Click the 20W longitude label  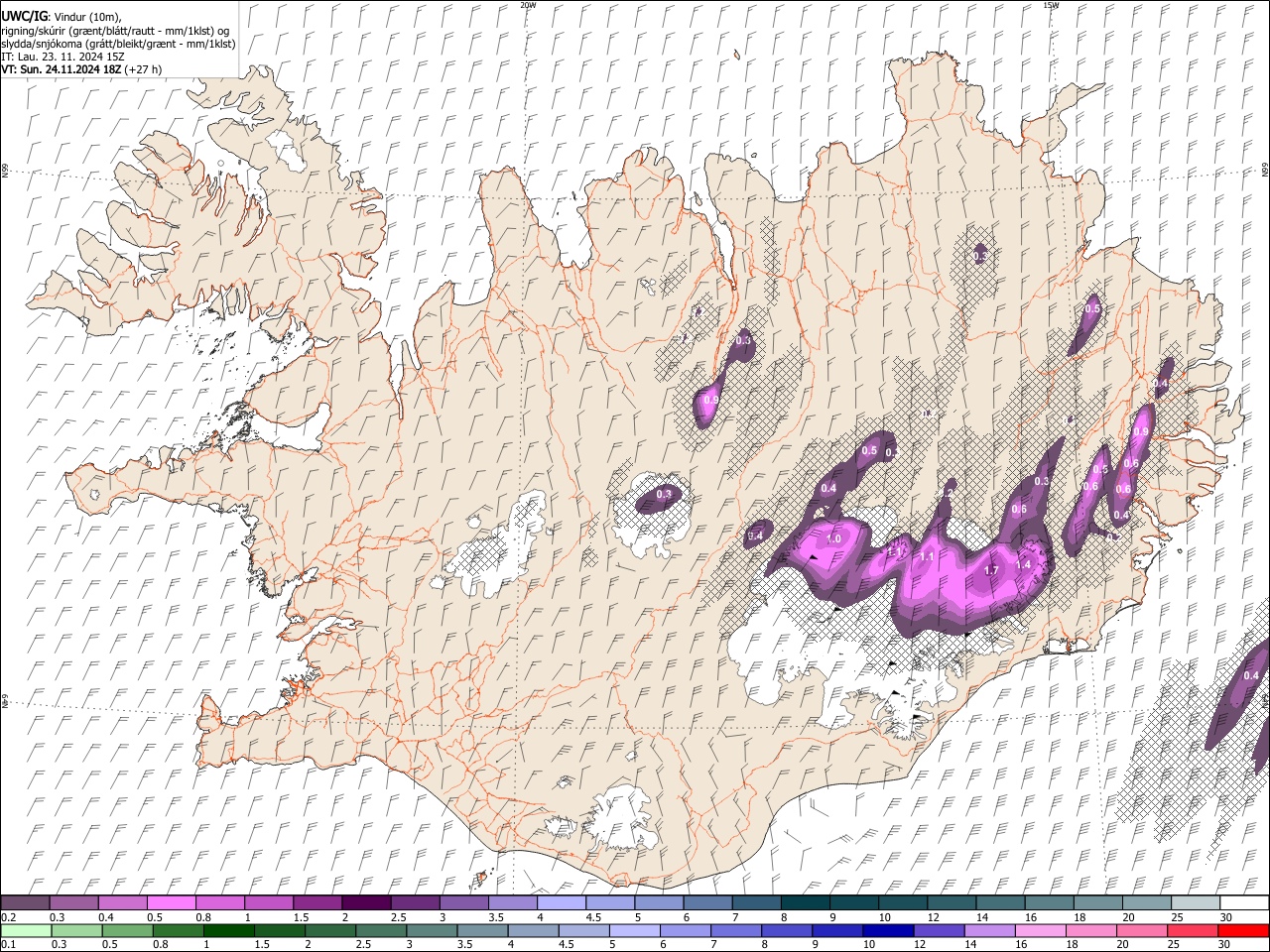pos(528,5)
